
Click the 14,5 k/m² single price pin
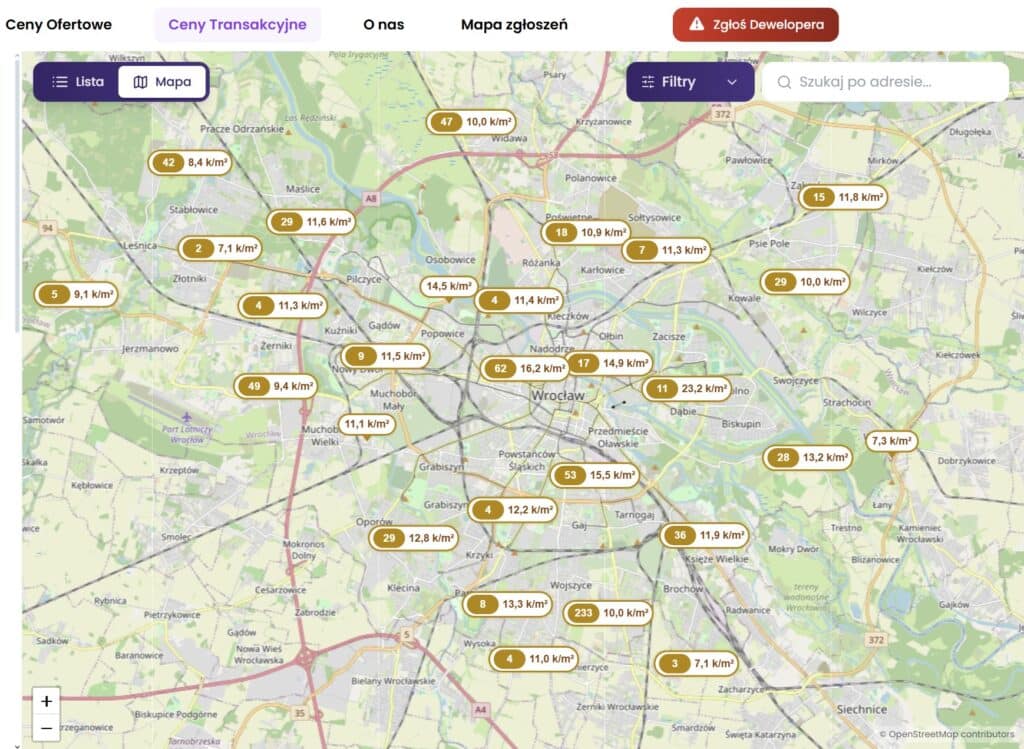pos(449,286)
